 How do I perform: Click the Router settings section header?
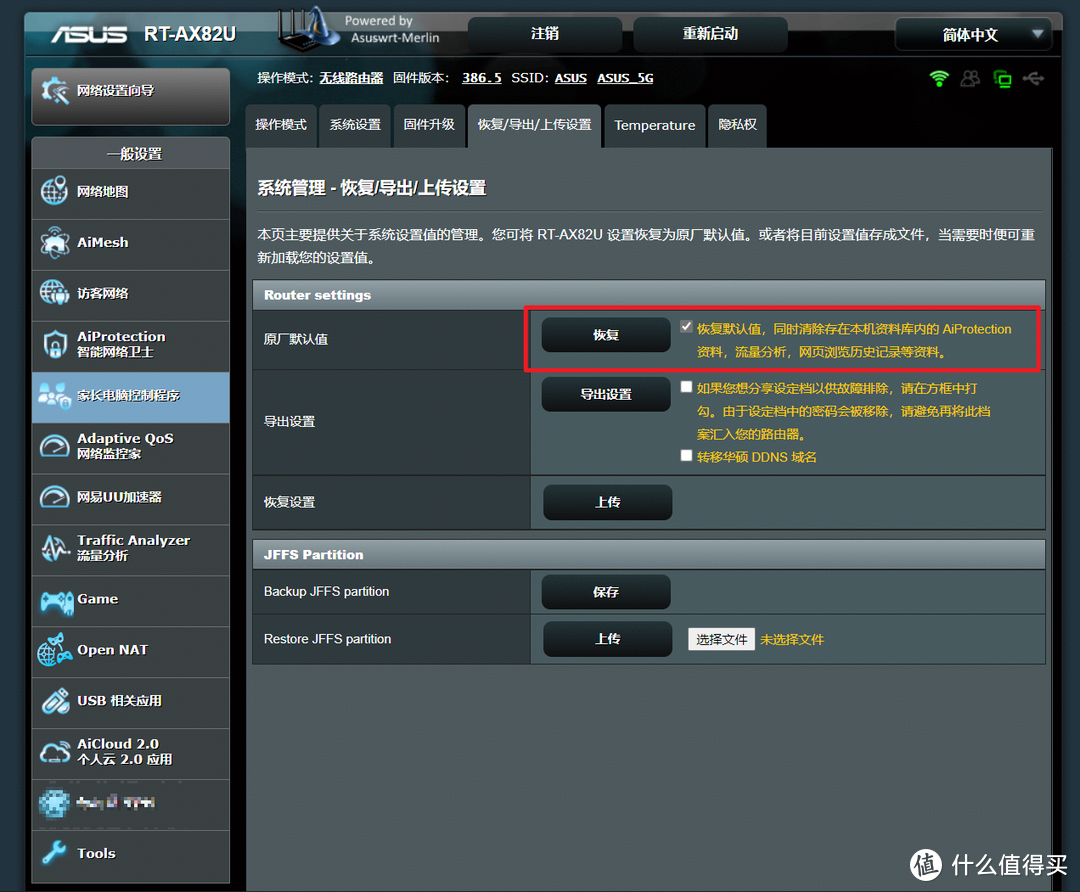point(649,295)
